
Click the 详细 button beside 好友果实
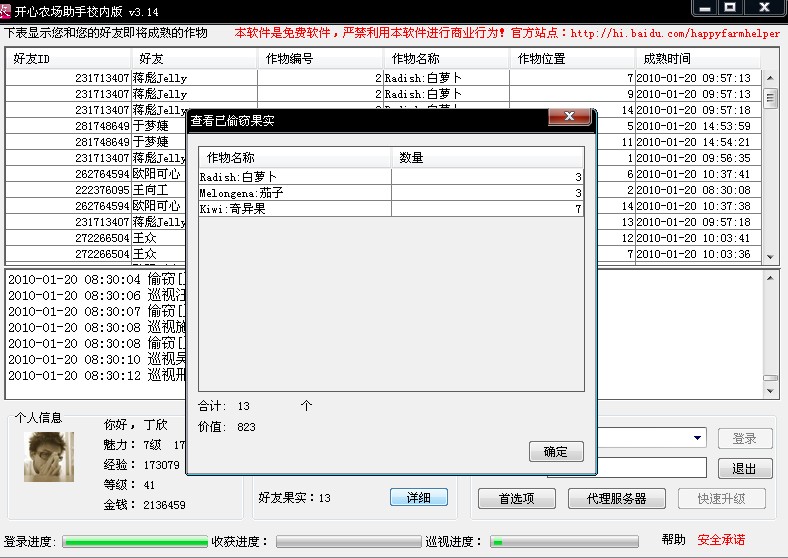coord(418,497)
